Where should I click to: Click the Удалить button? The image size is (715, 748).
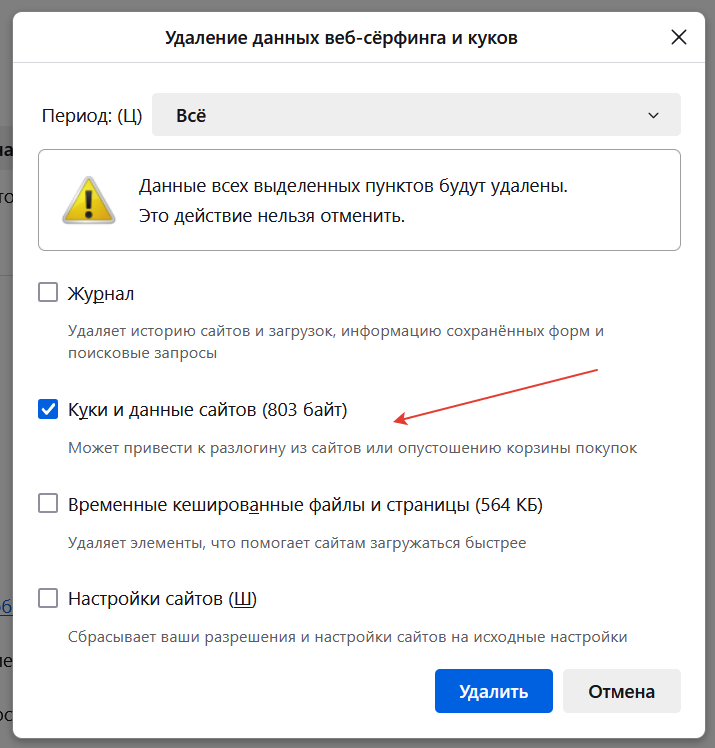point(494,691)
